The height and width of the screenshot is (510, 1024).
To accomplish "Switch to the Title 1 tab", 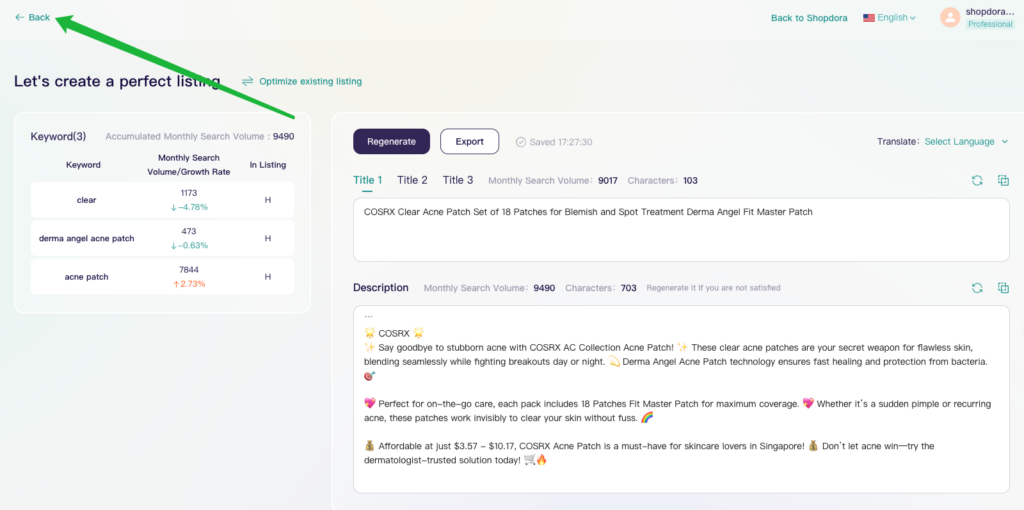I will 367,180.
